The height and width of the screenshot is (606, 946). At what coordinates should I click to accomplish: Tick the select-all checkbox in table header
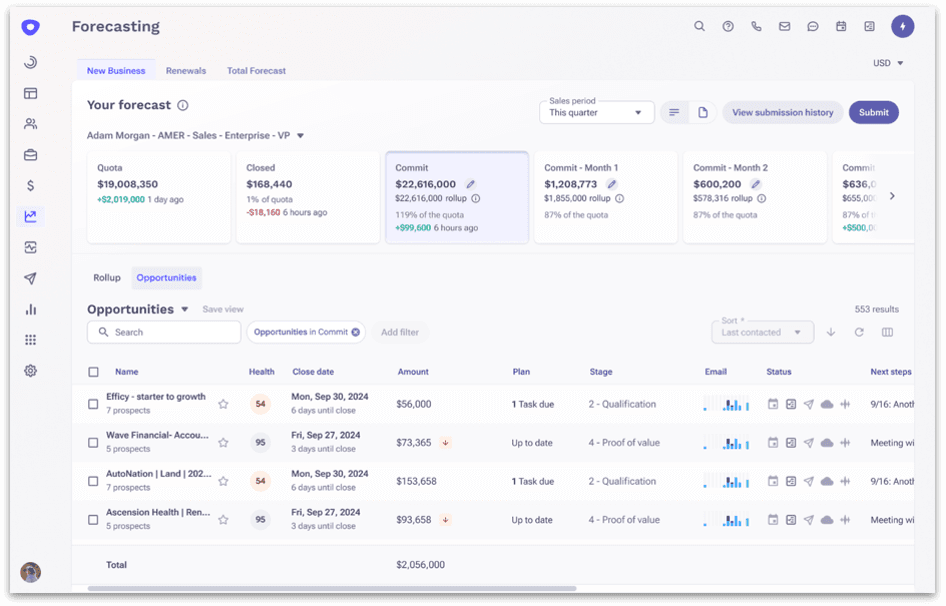click(93, 372)
